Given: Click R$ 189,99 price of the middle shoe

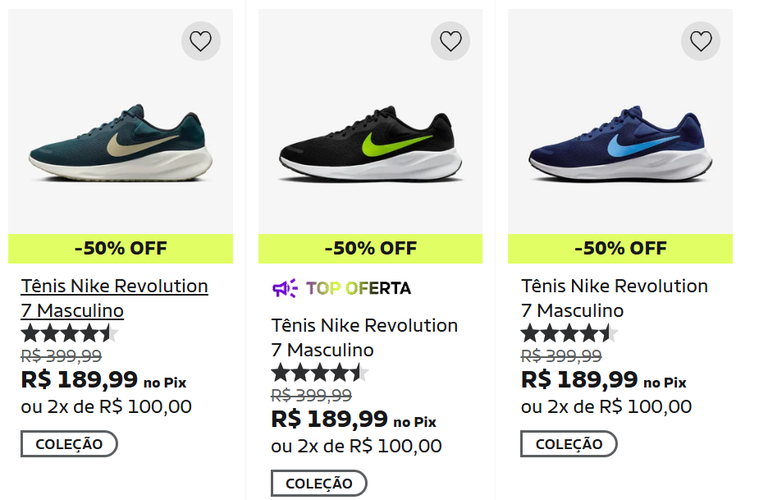Looking at the screenshot, I should tap(329, 418).
